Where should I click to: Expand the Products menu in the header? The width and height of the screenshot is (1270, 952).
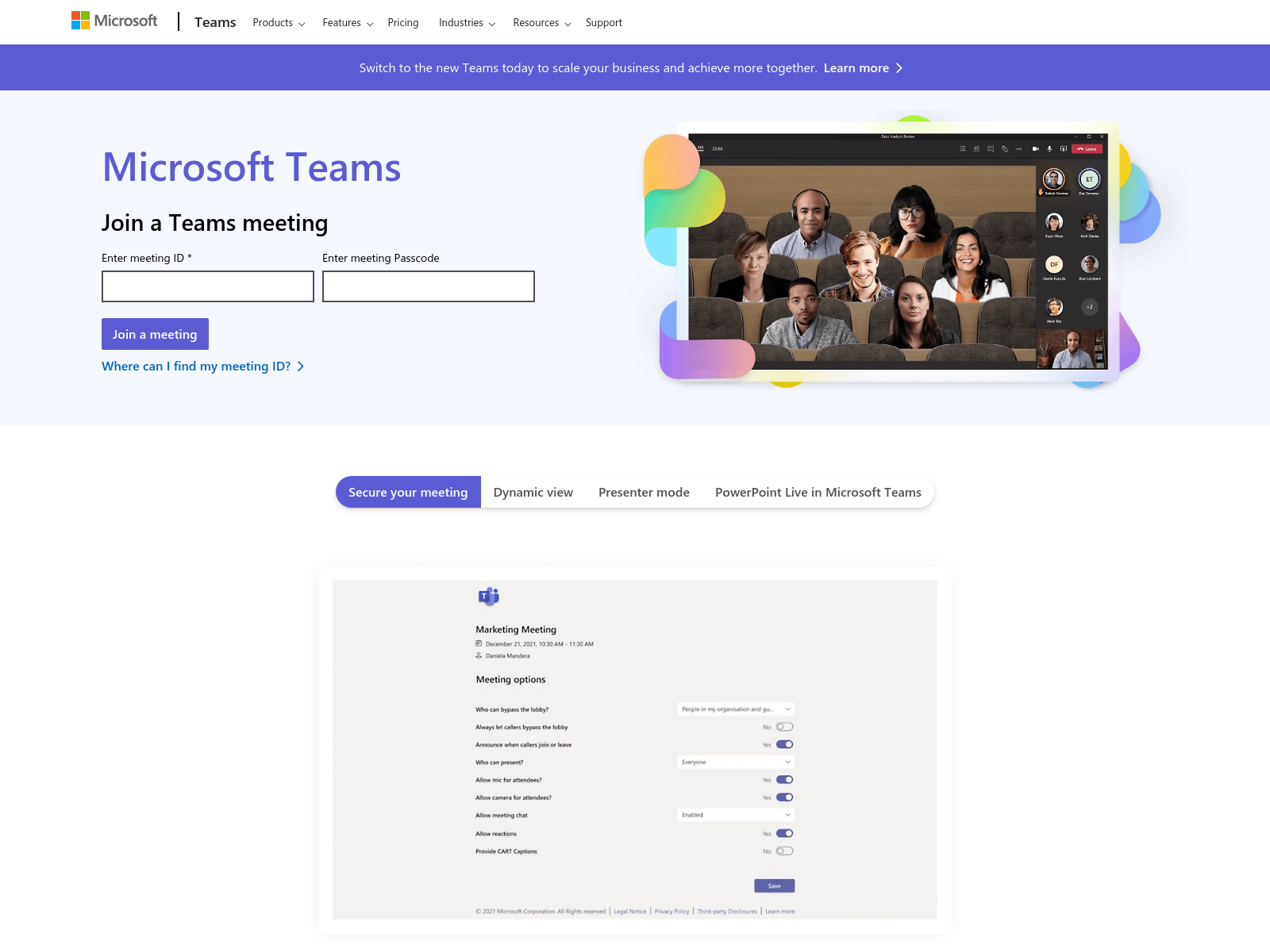[x=279, y=23]
